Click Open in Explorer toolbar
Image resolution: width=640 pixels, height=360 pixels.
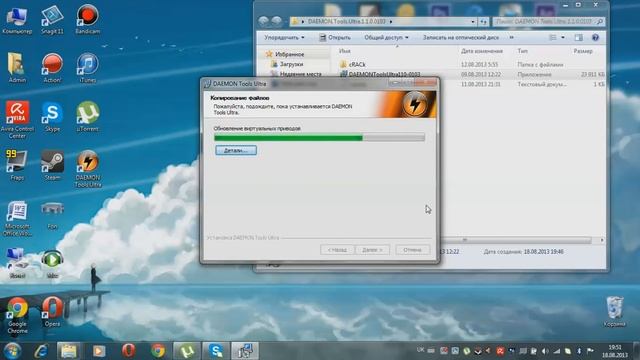[x=335, y=38]
